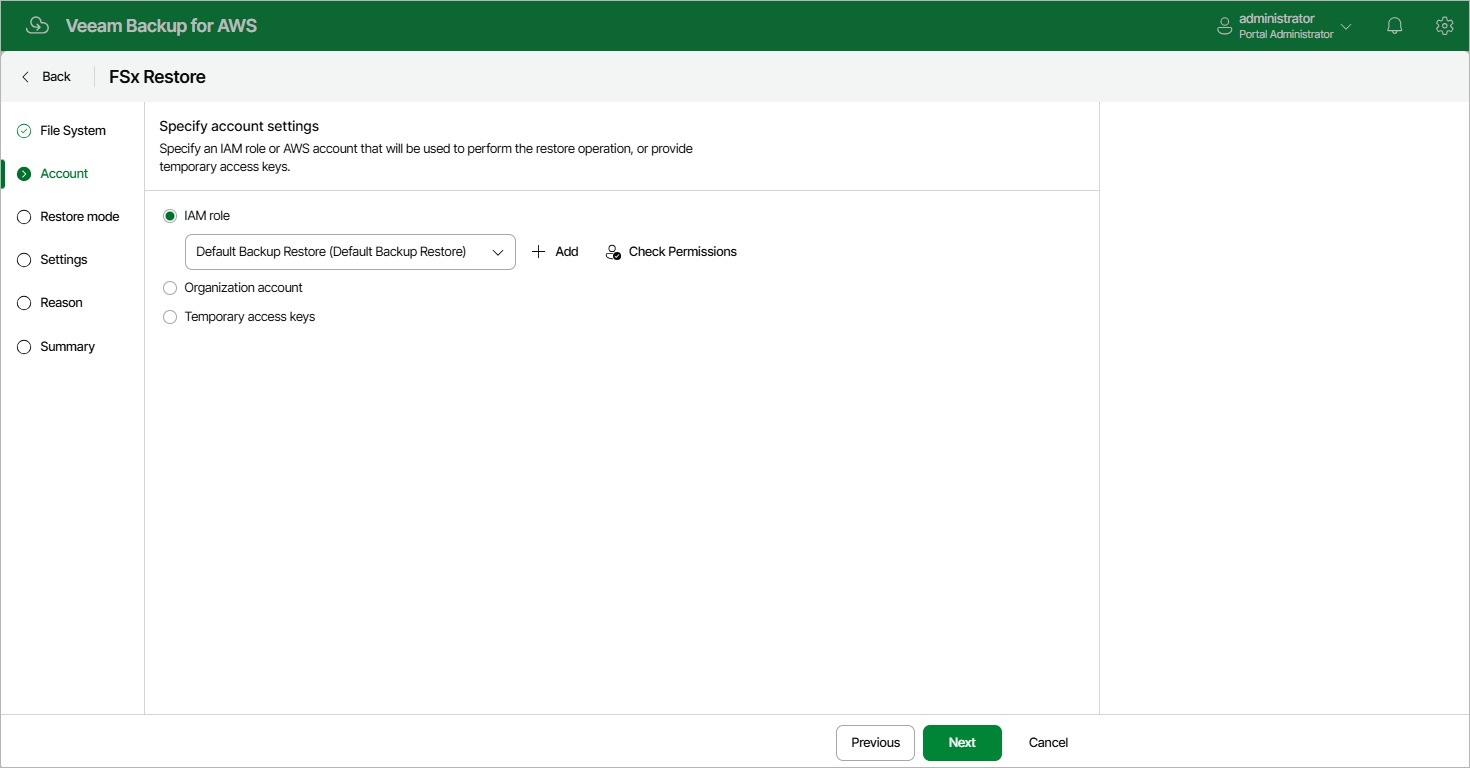Viewport: 1470px width, 768px height.
Task: Select the Organization account radio button
Action: [x=170, y=288]
